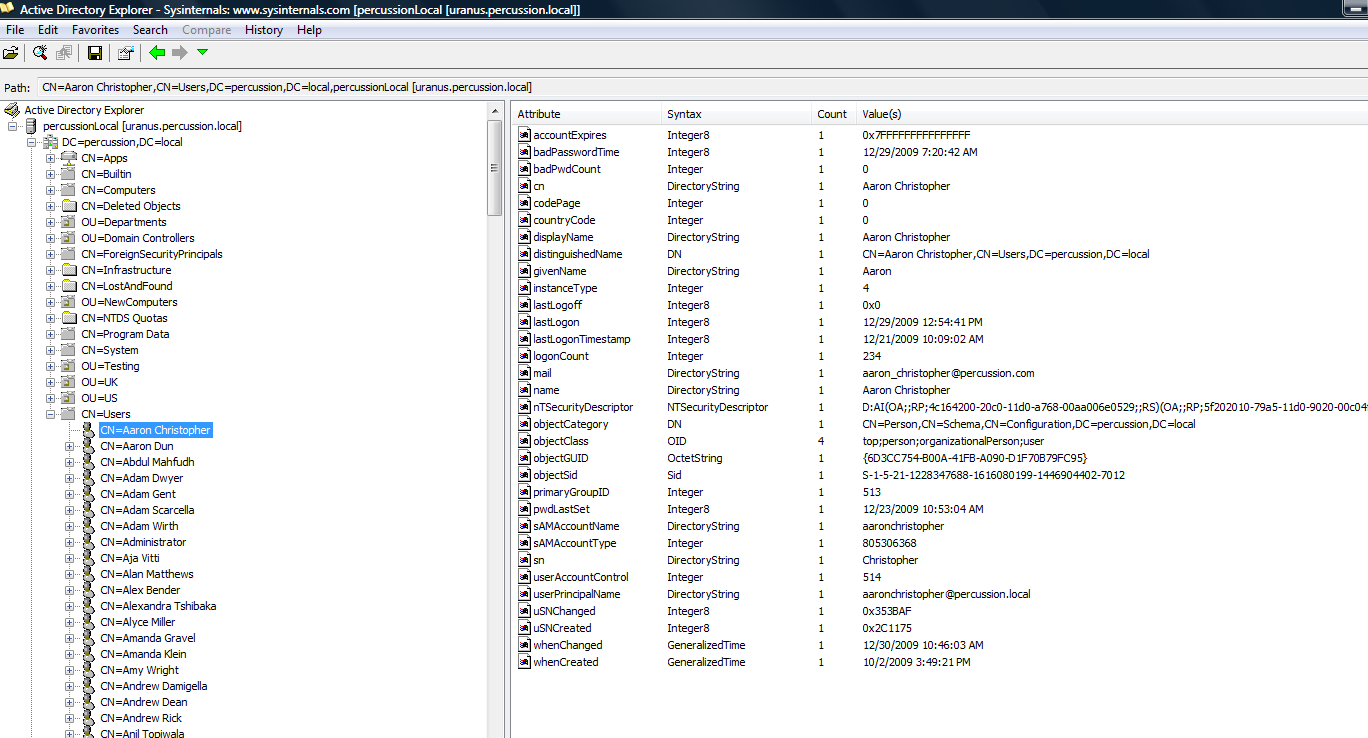Viewport: 1368px width, 738px height.
Task: Expand the OU=Departments node
Action: click(x=51, y=222)
